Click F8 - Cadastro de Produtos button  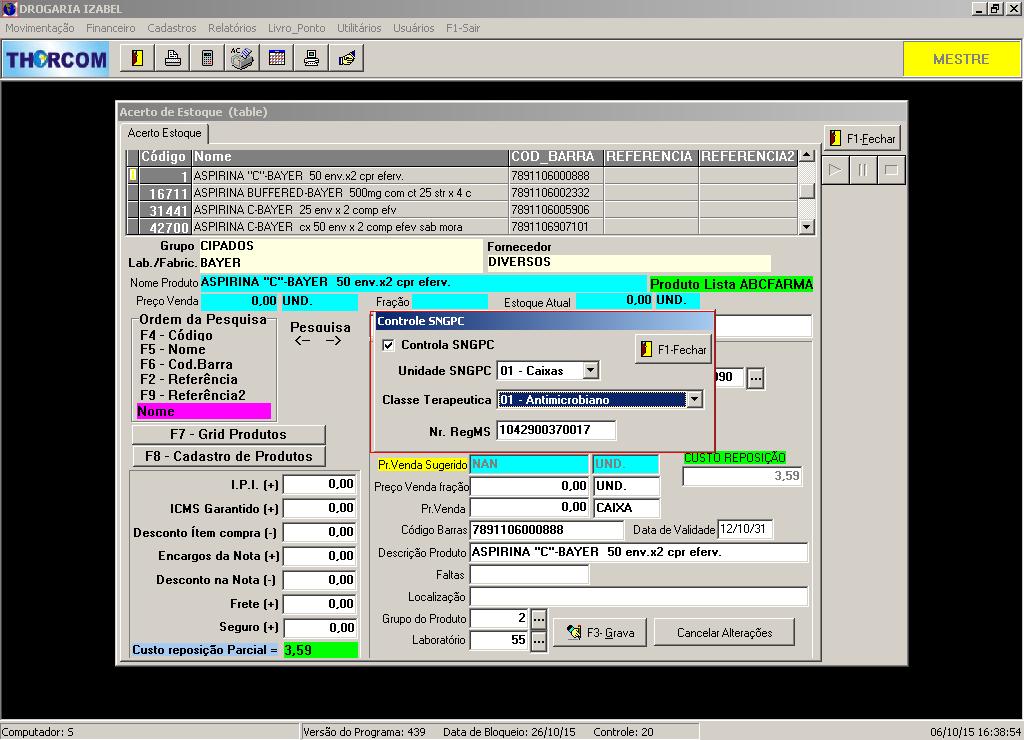(229, 457)
